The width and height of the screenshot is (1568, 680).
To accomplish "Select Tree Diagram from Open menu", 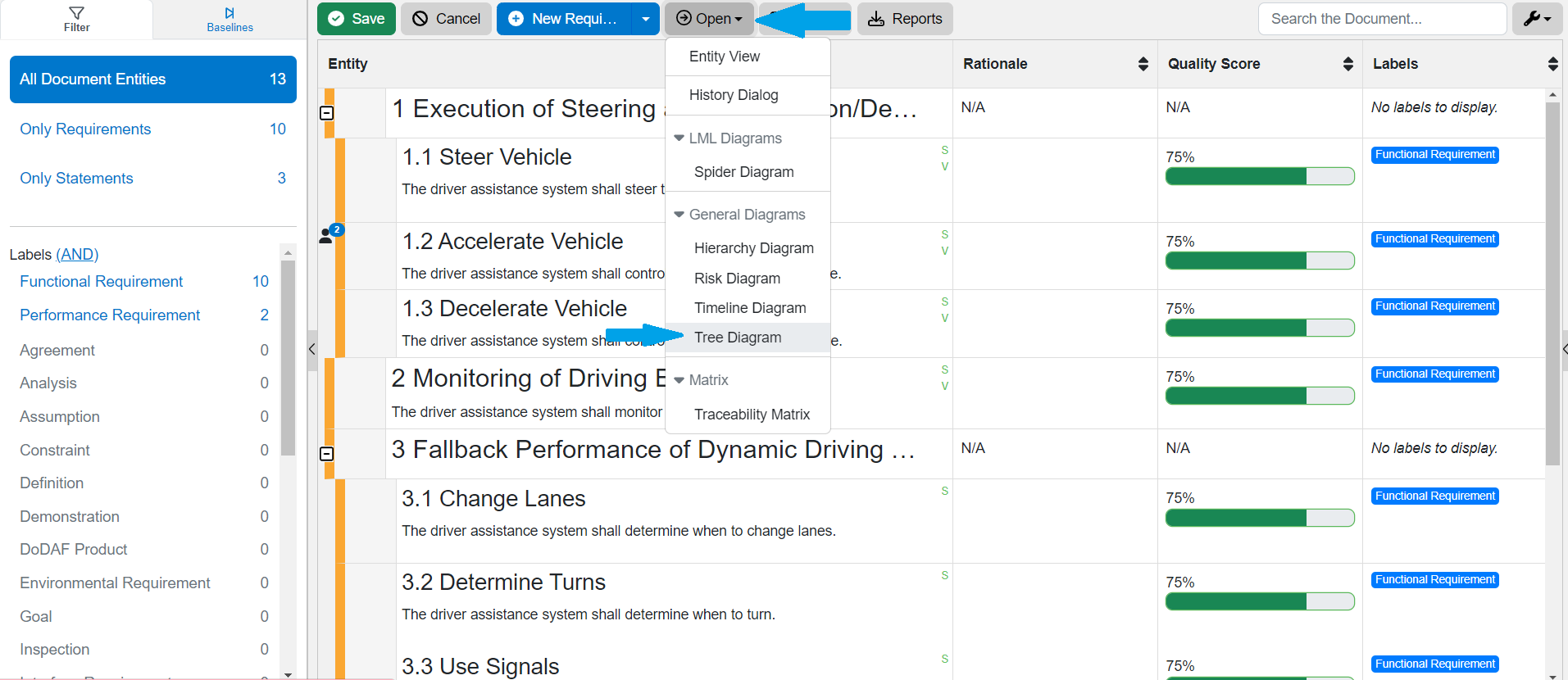I will coord(738,338).
